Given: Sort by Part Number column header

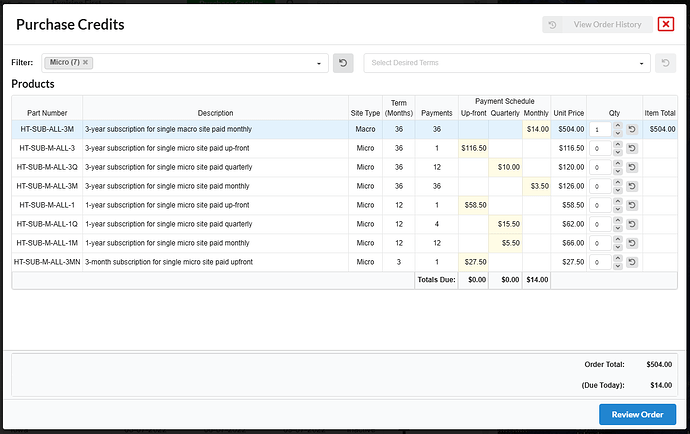Looking at the screenshot, I should click(x=48, y=113).
